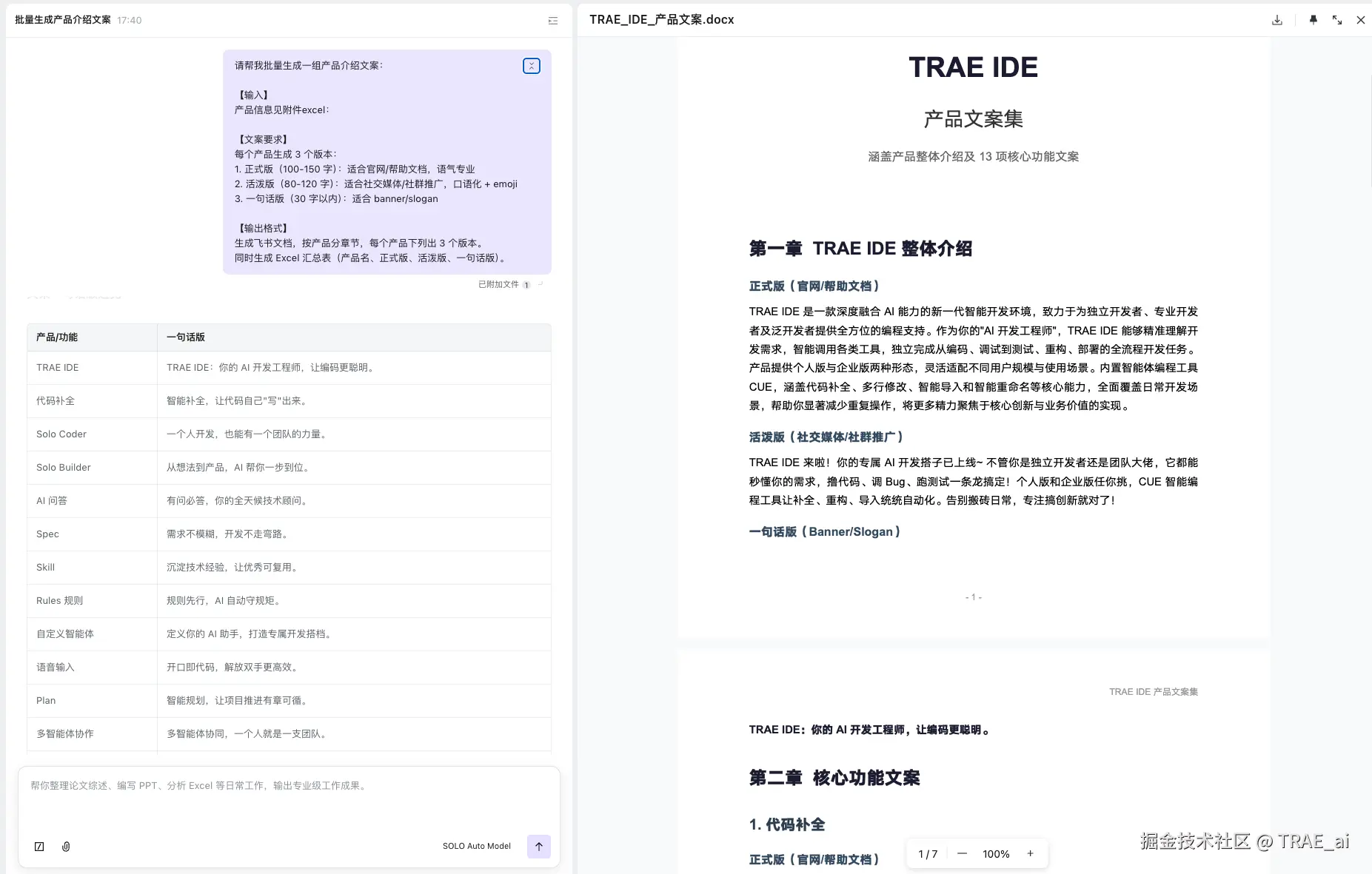The image size is (1372, 874).
Task: Click slogan 智能补全，让代码自己"写"出来。
Action: (x=238, y=400)
